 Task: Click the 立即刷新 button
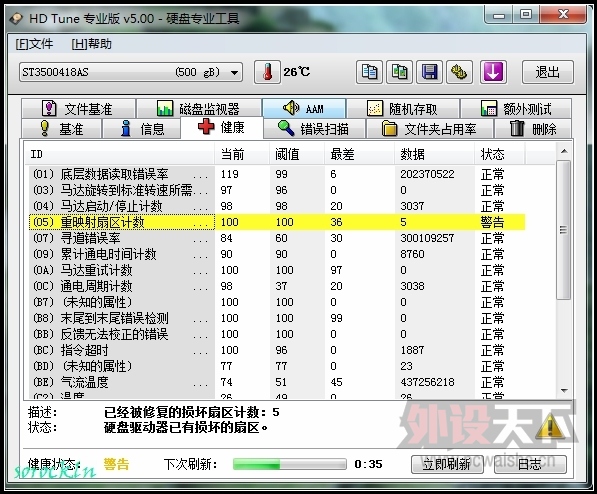pos(447,464)
